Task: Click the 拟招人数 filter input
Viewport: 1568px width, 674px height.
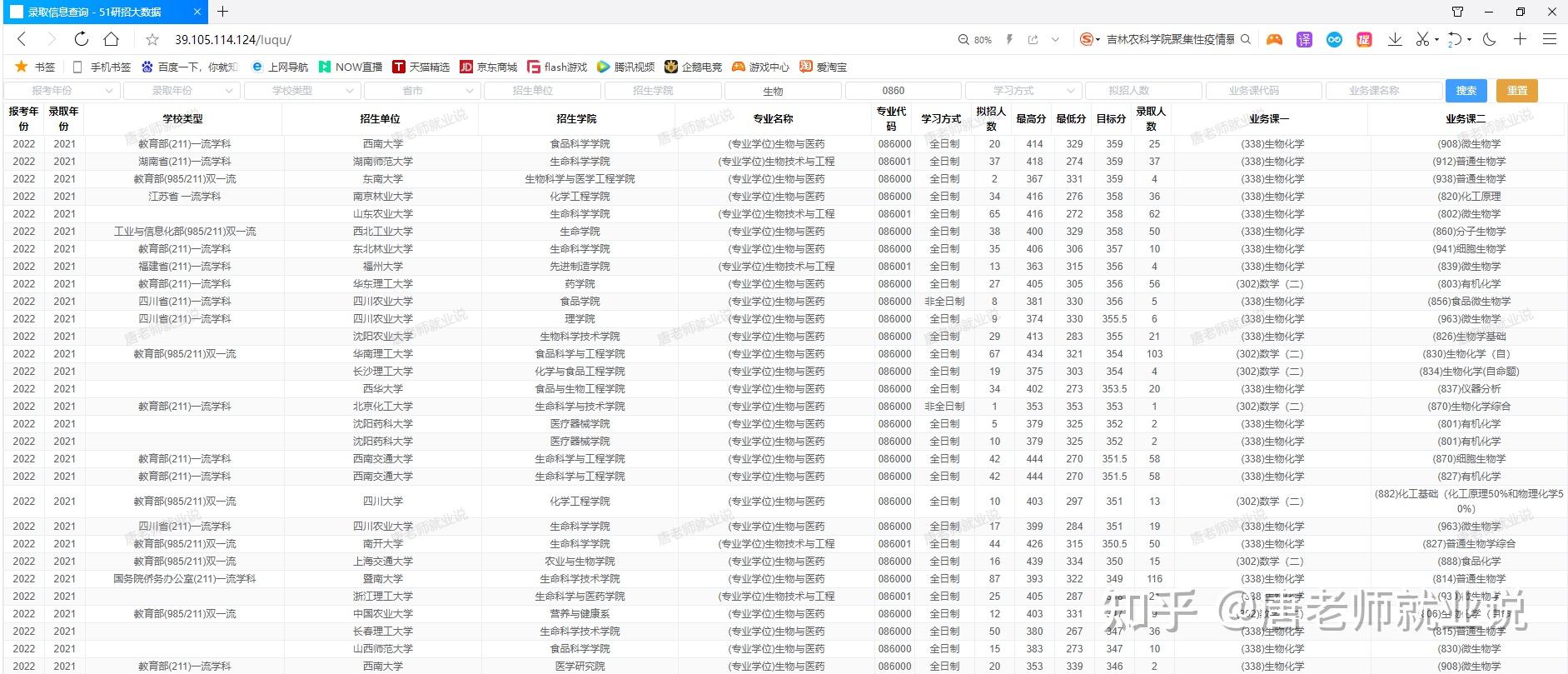Action: click(1143, 91)
